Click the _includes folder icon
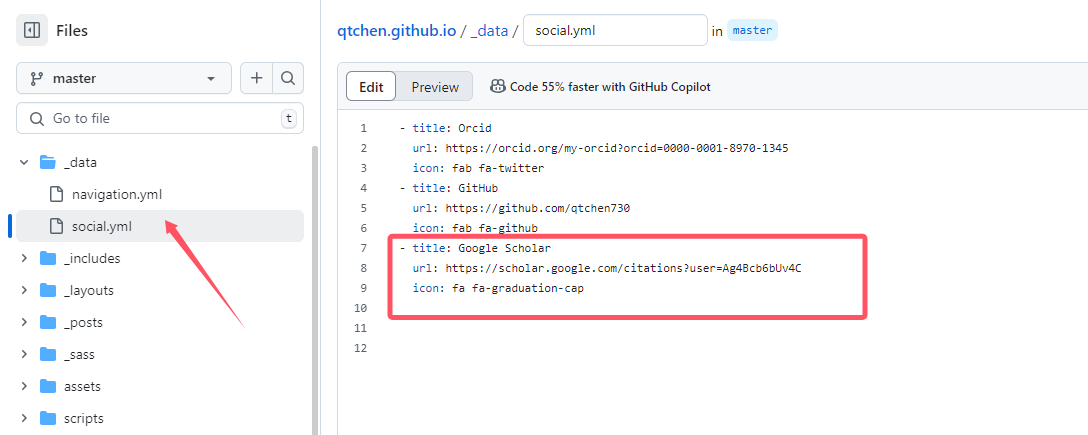This screenshot has width=1088, height=435. pos(48,259)
